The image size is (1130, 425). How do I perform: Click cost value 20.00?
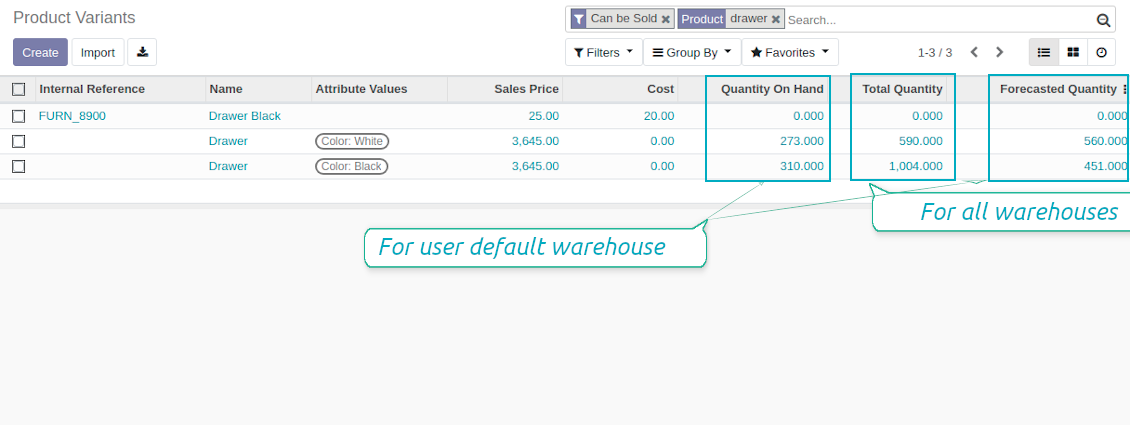pyautogui.click(x=659, y=116)
